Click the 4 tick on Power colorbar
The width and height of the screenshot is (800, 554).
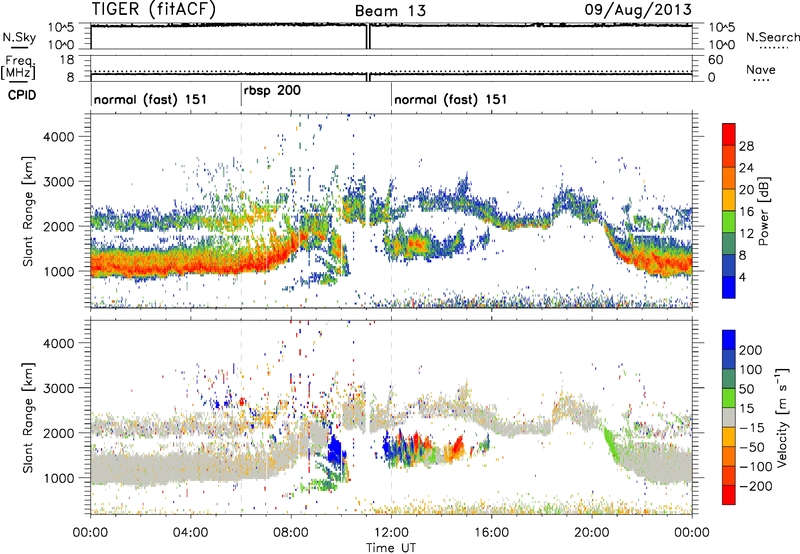point(742,277)
